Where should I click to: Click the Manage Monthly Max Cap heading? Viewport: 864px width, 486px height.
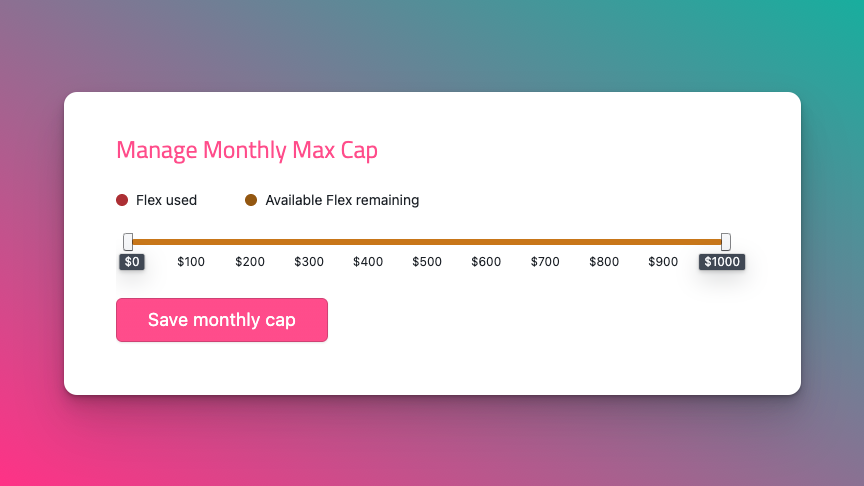247,150
